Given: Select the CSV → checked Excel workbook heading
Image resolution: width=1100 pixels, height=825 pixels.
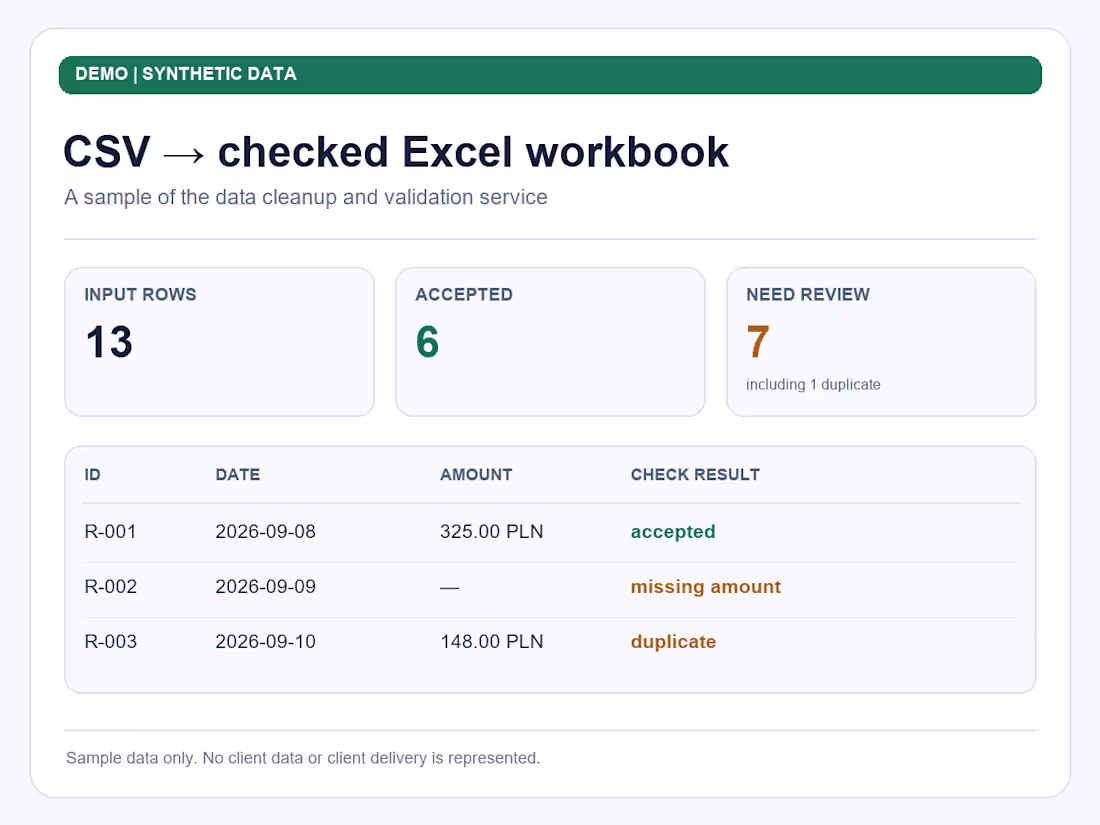Looking at the screenshot, I should coord(396,152).
